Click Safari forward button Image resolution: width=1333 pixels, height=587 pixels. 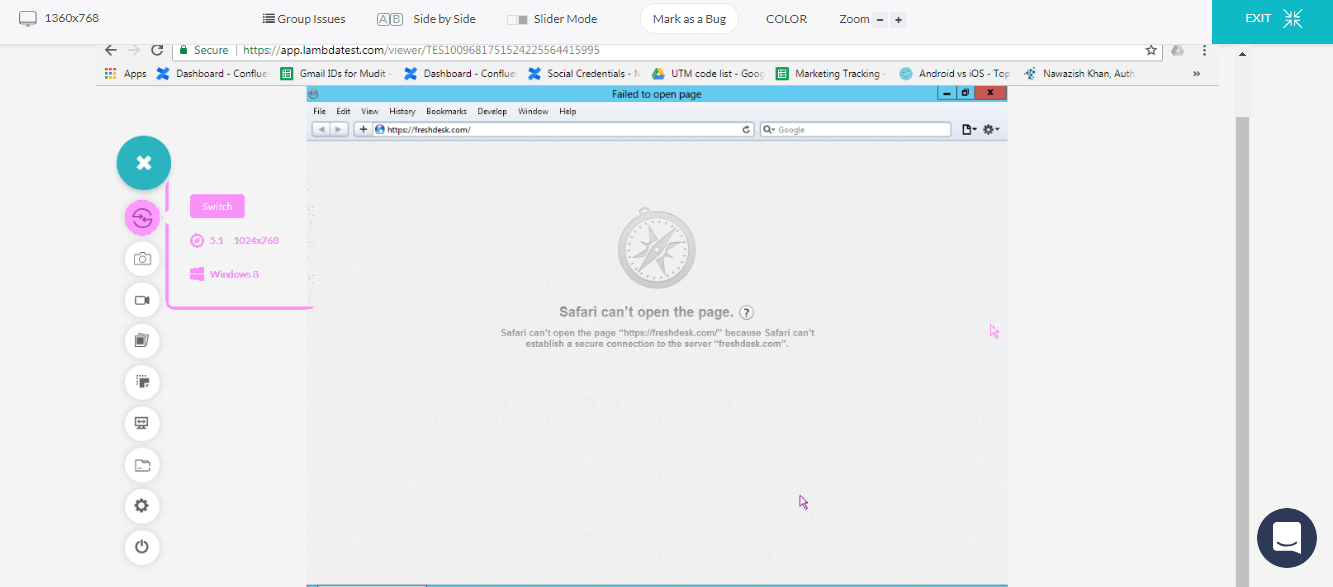pyautogui.click(x=339, y=129)
